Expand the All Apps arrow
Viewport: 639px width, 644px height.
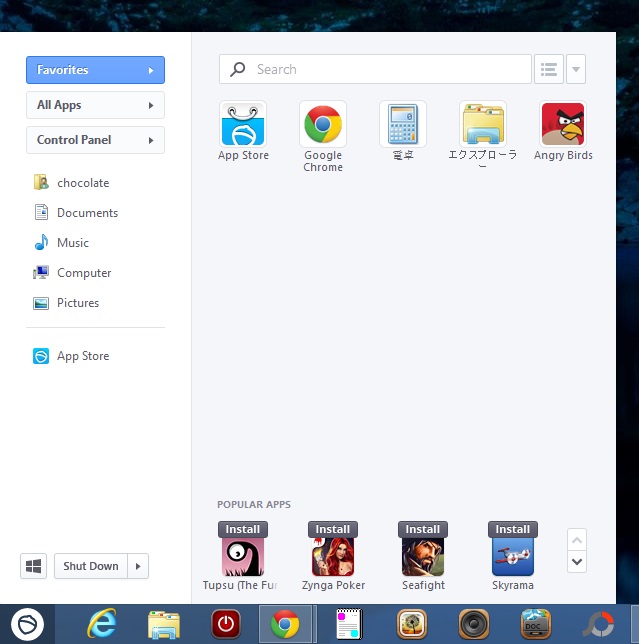151,106
